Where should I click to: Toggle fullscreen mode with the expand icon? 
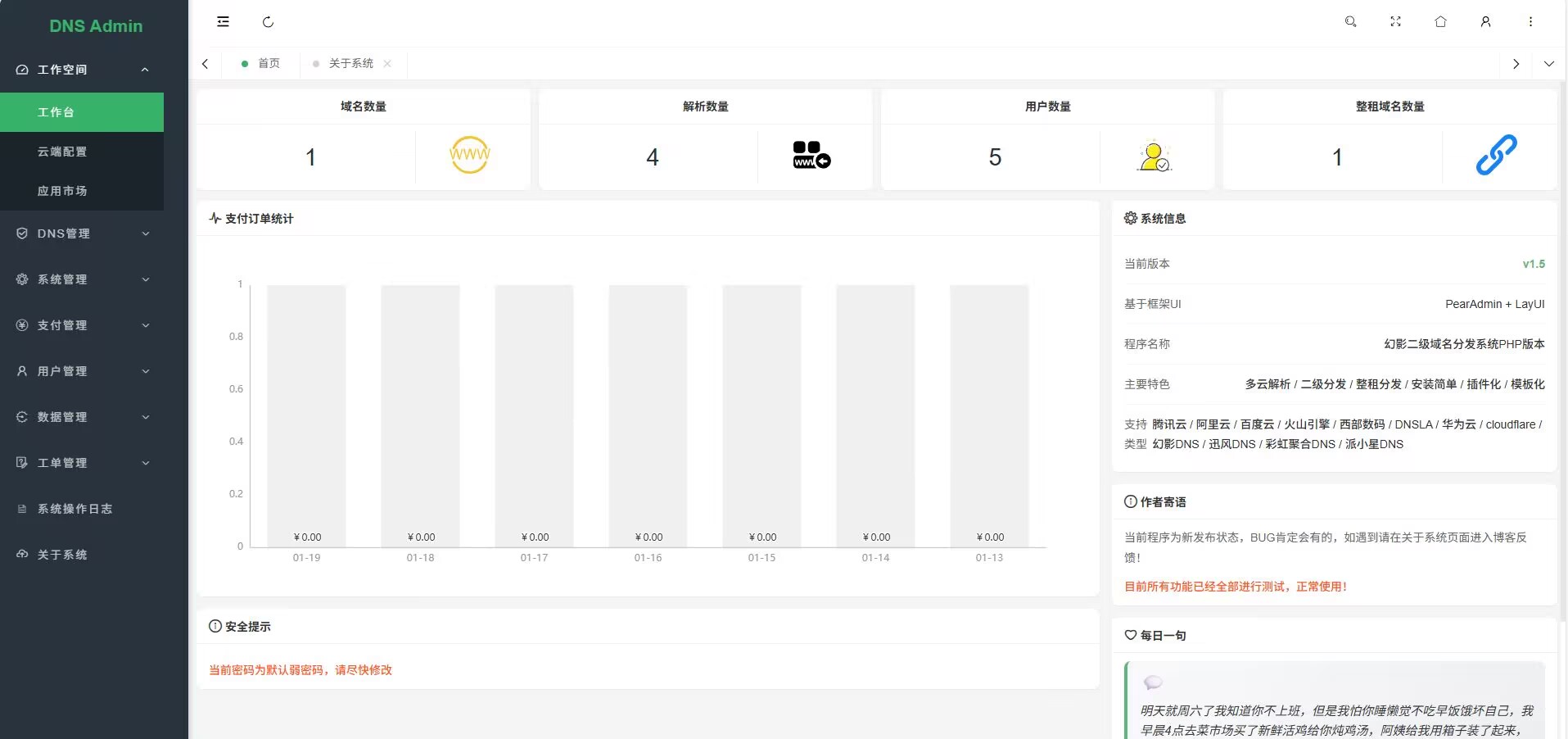pyautogui.click(x=1395, y=22)
